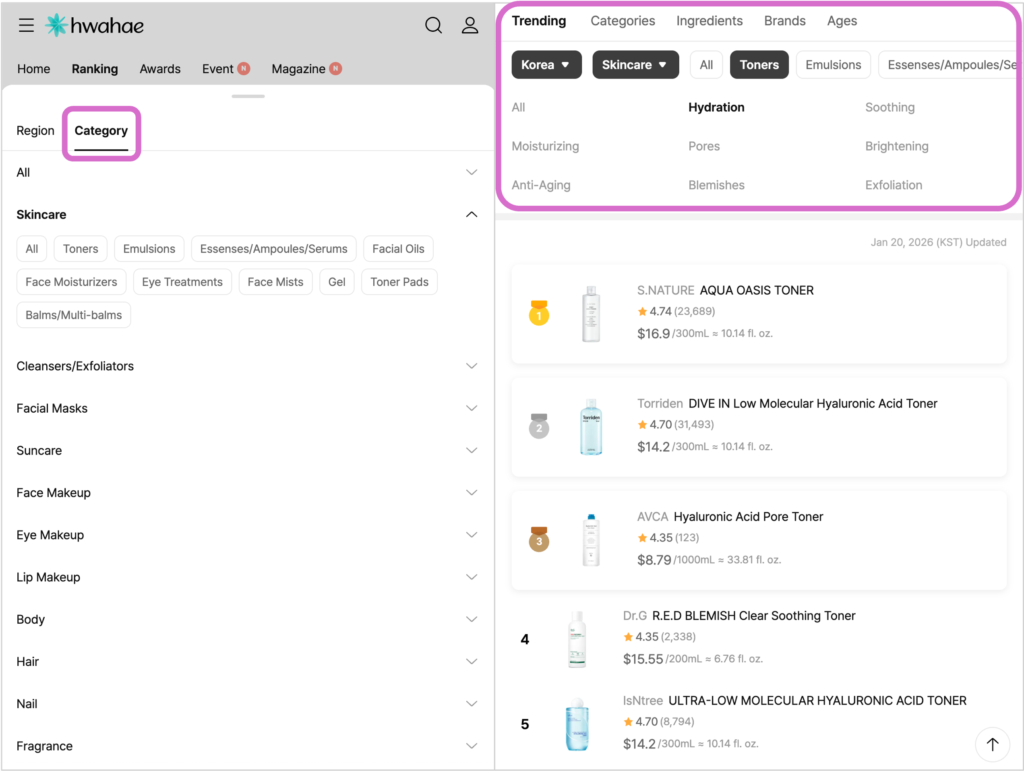Click the bronze medal rank icon

coord(541,540)
